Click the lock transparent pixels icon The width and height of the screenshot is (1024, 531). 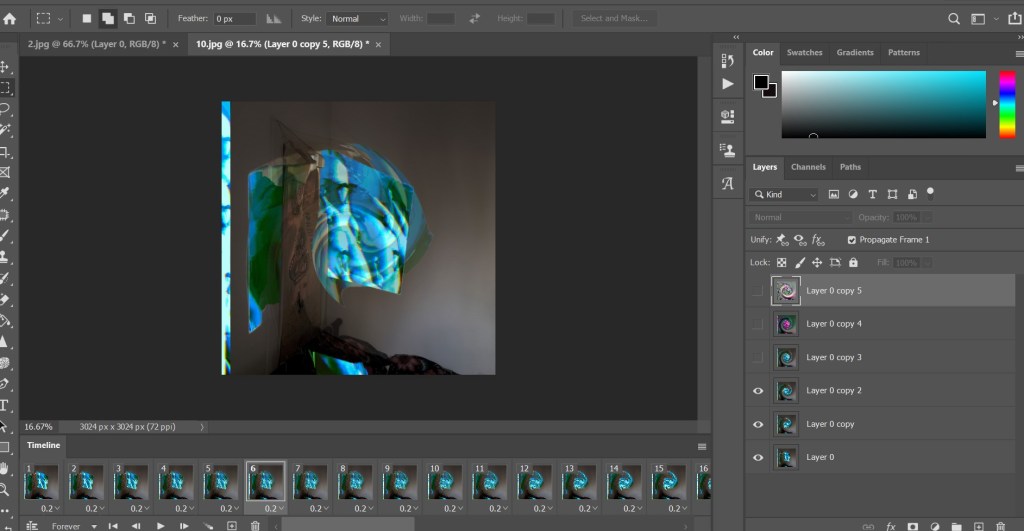coord(781,262)
